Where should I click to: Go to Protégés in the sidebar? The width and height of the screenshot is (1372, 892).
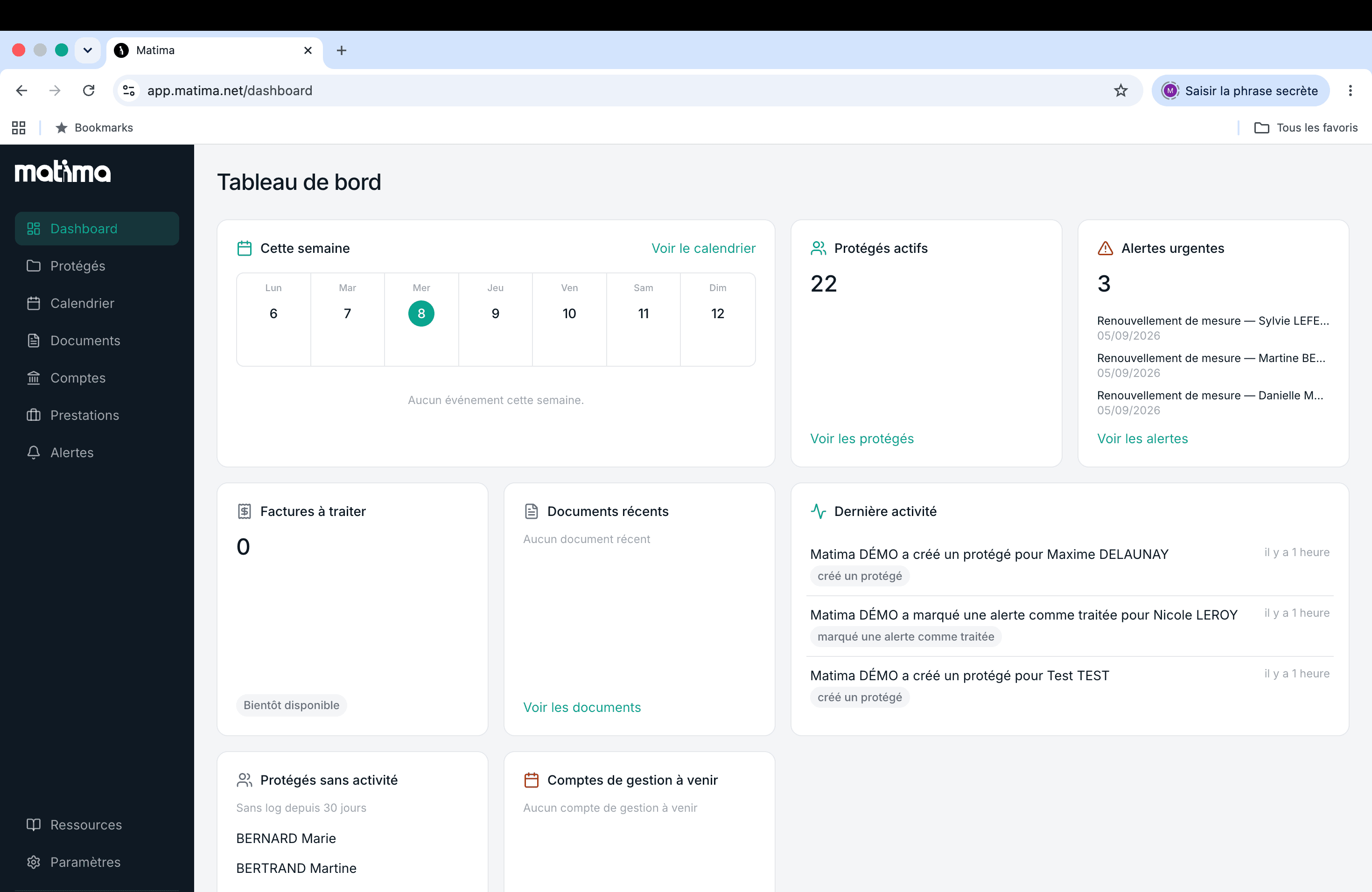click(97, 265)
